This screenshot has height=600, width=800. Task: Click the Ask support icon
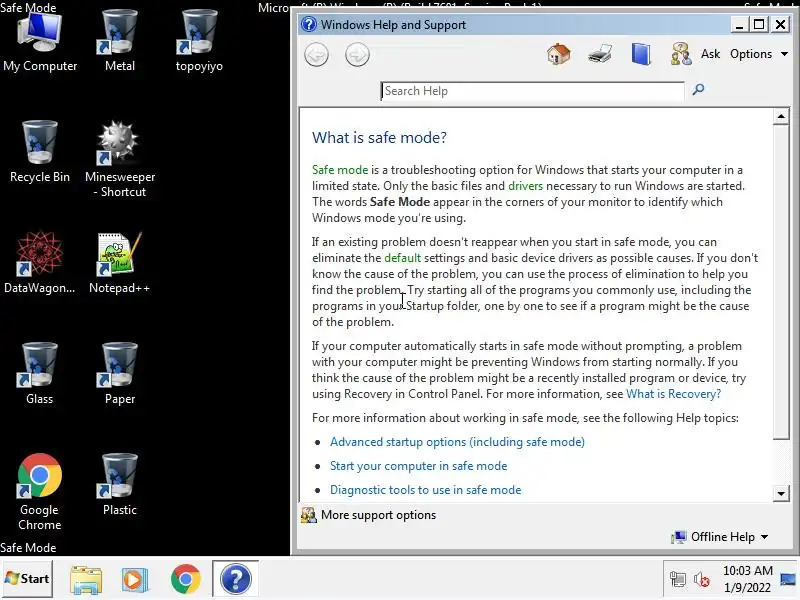point(681,54)
